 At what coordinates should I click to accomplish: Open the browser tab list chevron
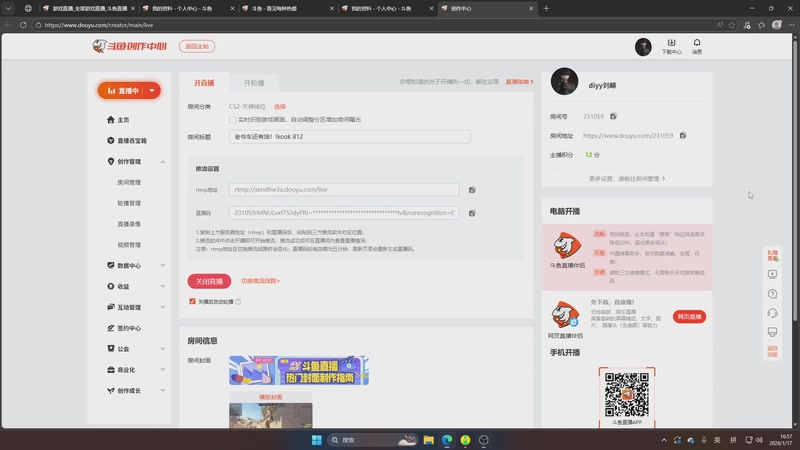coord(8,8)
